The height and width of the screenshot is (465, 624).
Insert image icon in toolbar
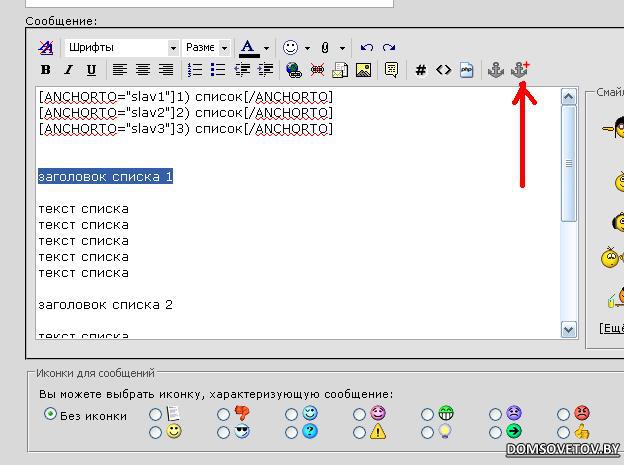point(363,70)
